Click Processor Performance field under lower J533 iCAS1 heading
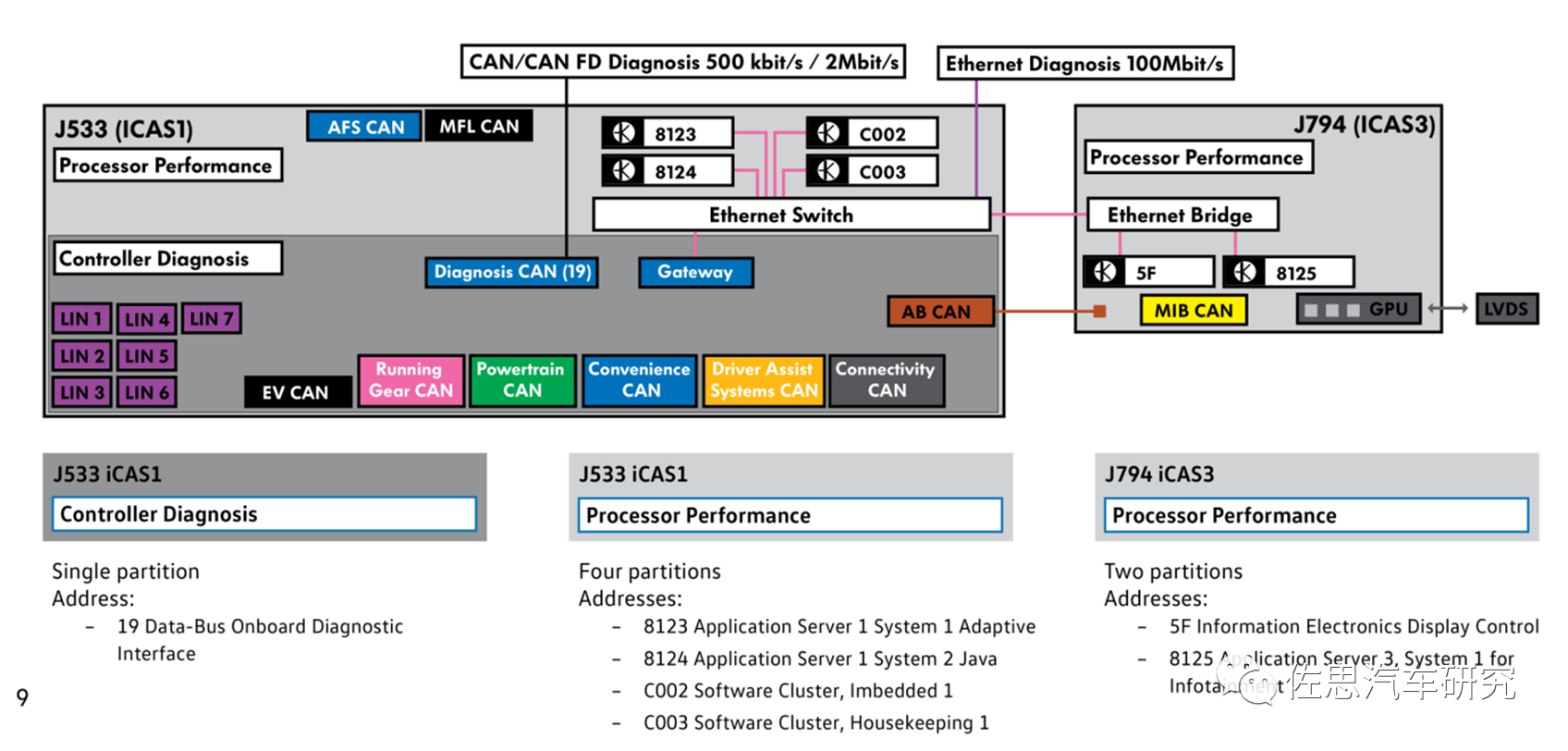The image size is (1568, 751). click(x=790, y=515)
